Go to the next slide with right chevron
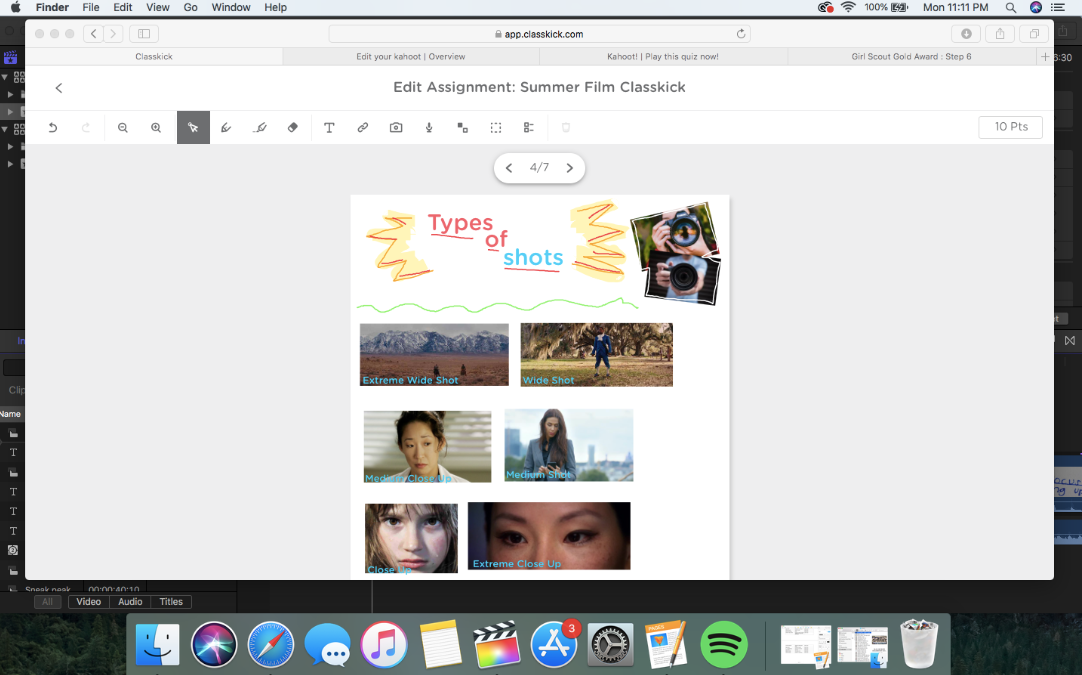This screenshot has width=1082, height=675. 570,168
